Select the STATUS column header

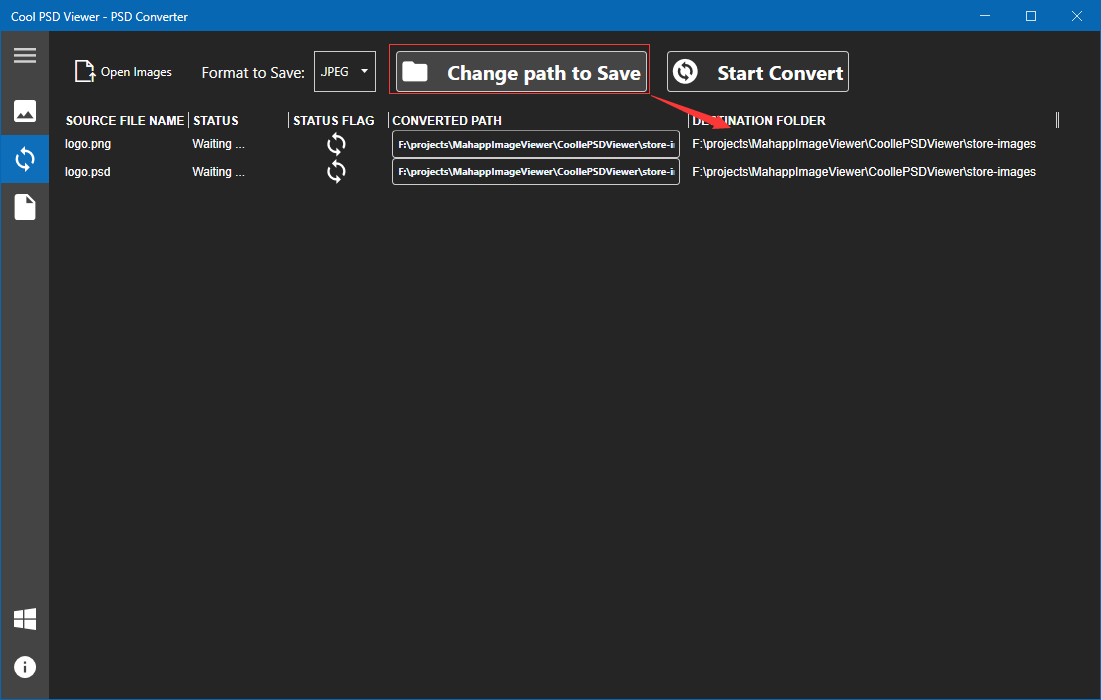215,120
